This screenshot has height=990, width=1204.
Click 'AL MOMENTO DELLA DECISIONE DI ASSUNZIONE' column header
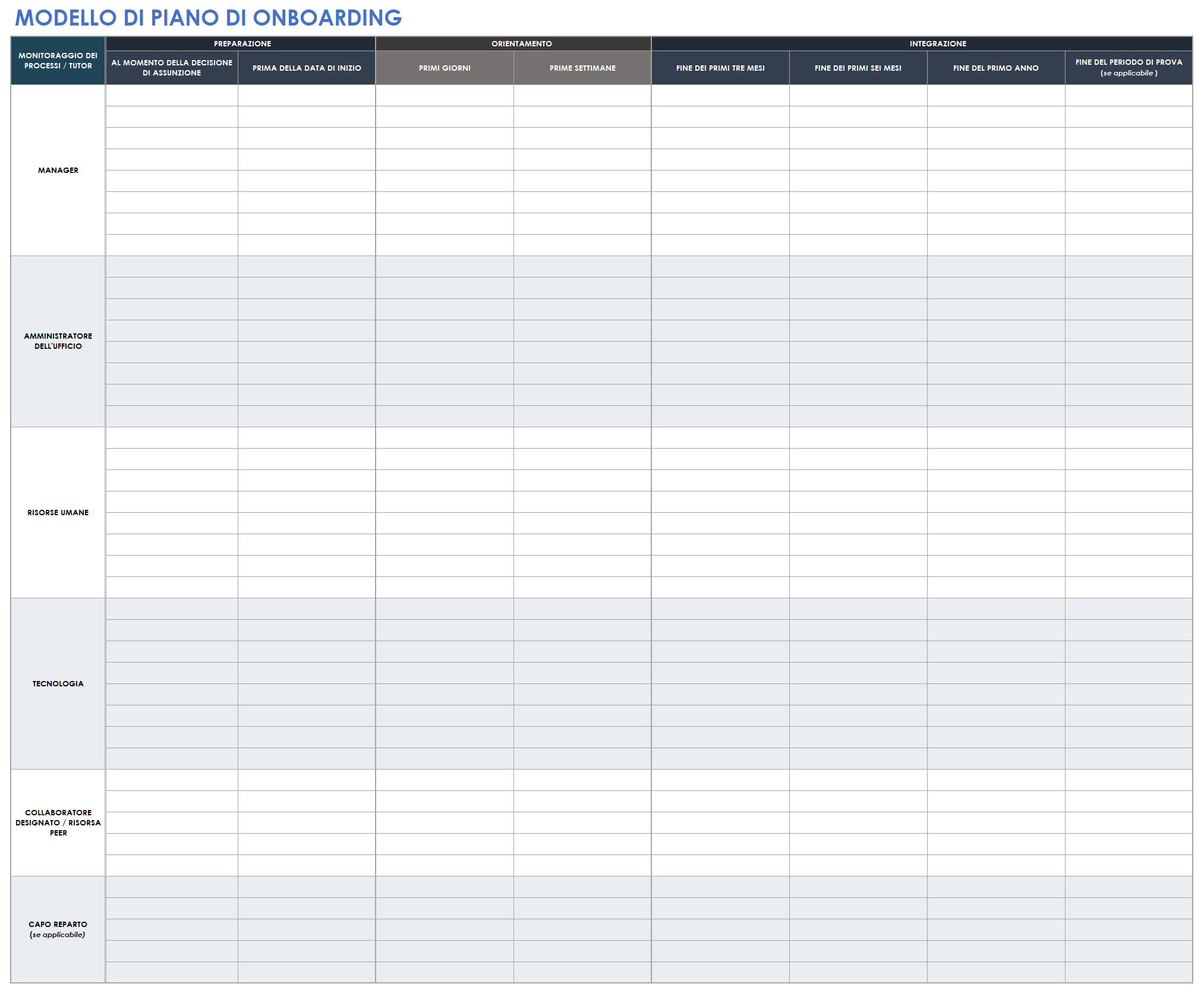[x=172, y=68]
